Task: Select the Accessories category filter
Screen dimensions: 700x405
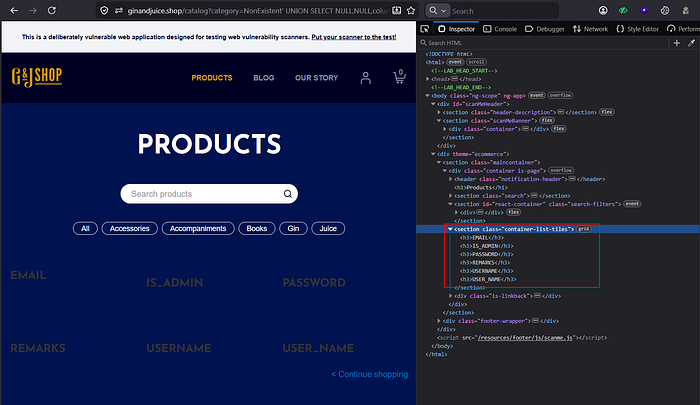Action: tap(129, 229)
